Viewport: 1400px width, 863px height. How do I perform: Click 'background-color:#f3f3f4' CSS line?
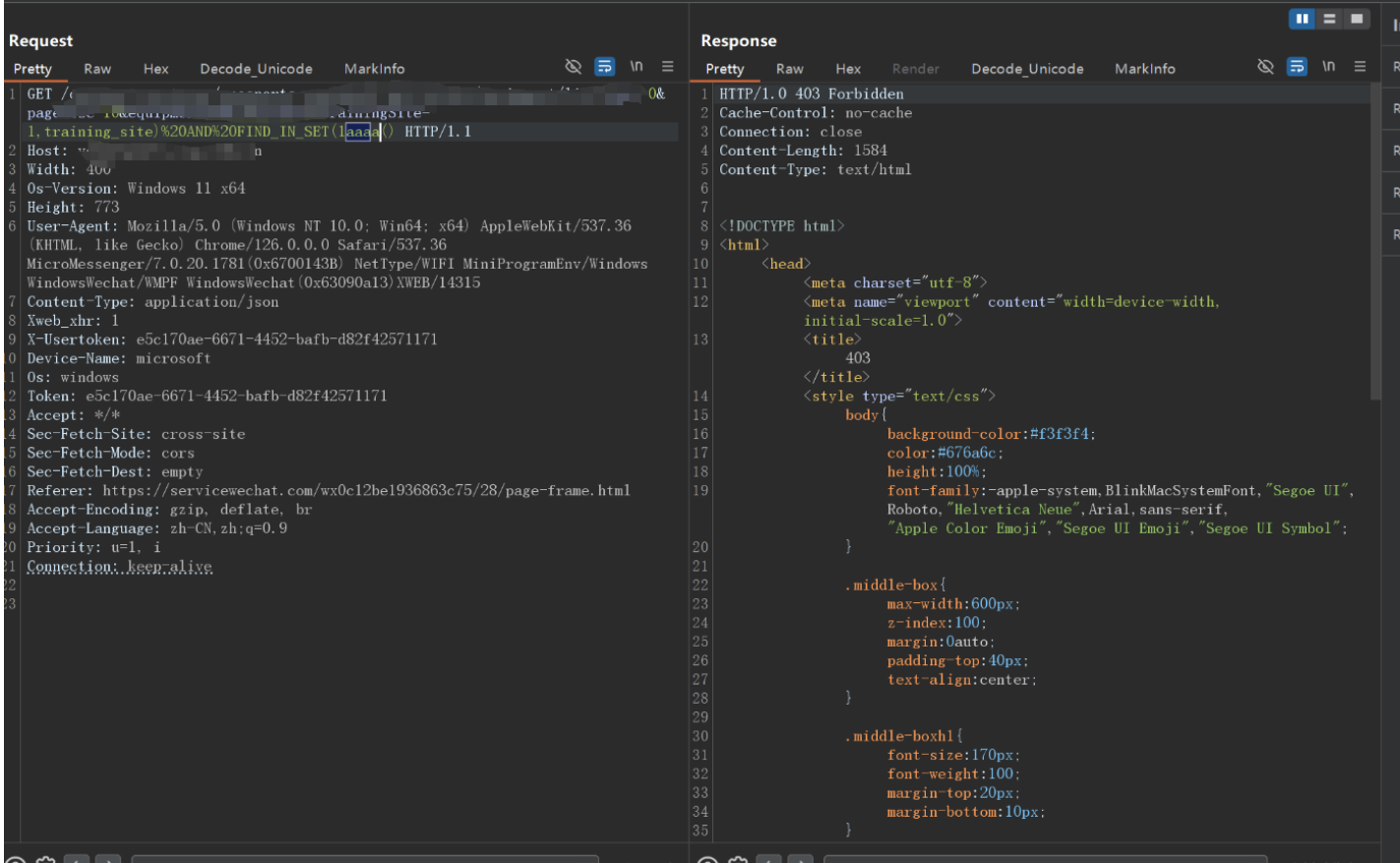pyautogui.click(x=991, y=433)
